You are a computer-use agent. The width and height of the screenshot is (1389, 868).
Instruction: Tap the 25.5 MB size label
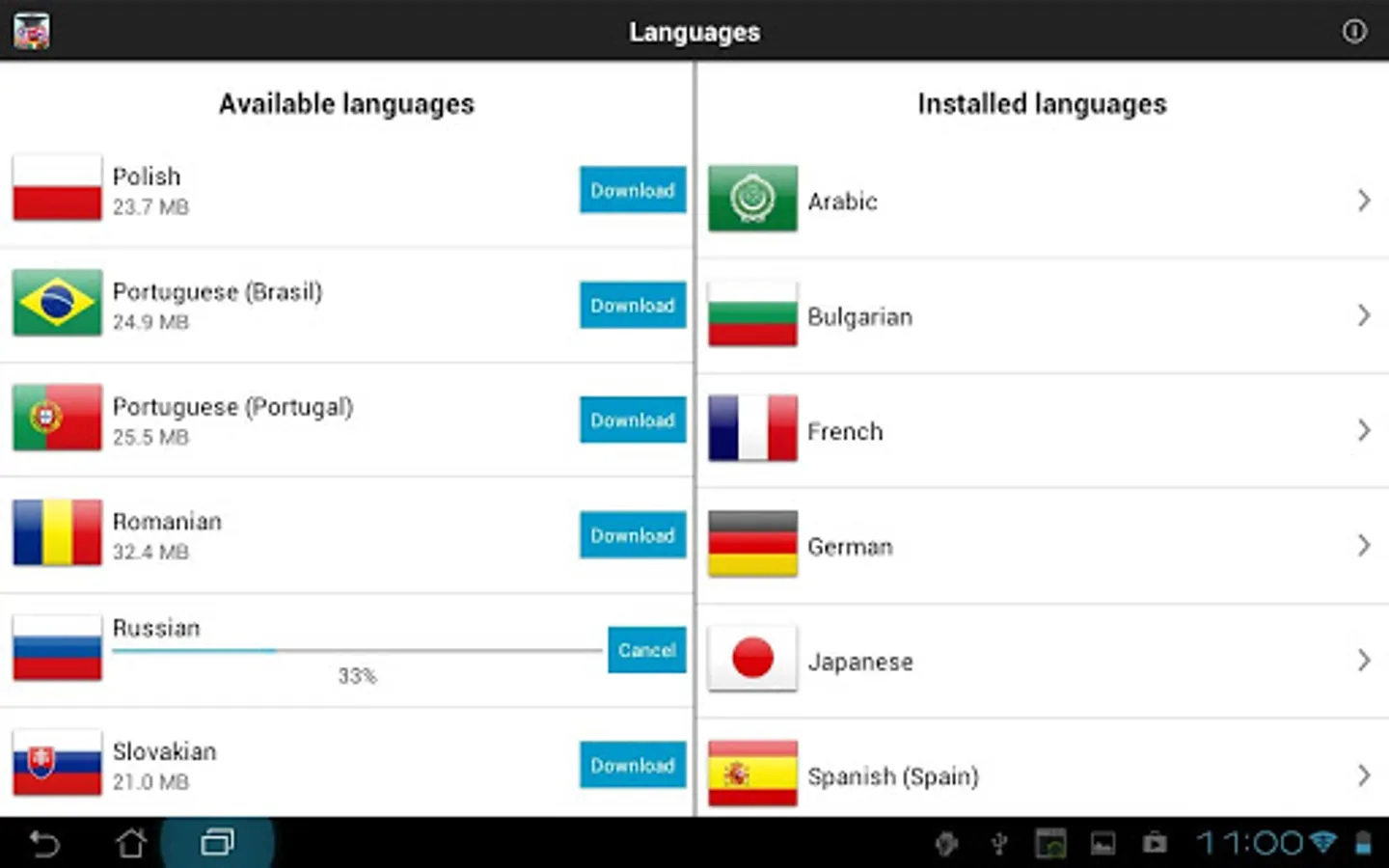click(150, 436)
